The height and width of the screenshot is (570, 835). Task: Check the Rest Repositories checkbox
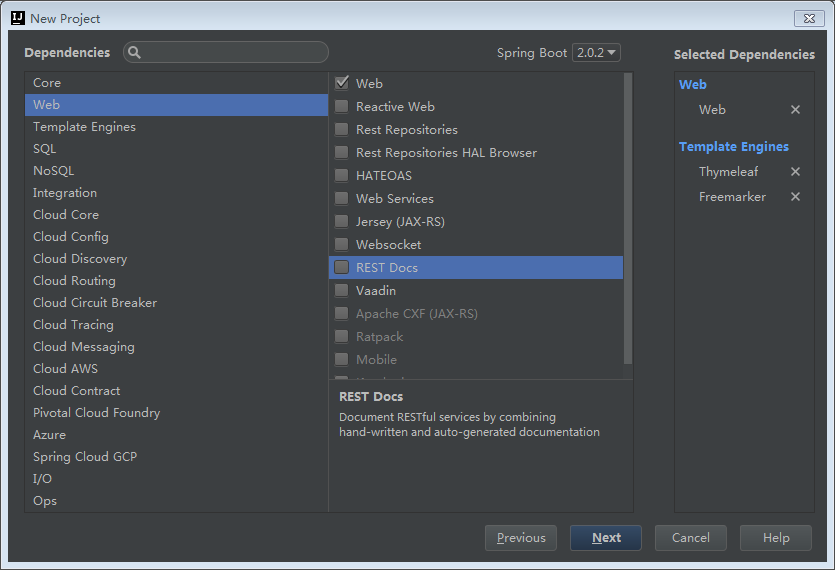click(x=341, y=129)
